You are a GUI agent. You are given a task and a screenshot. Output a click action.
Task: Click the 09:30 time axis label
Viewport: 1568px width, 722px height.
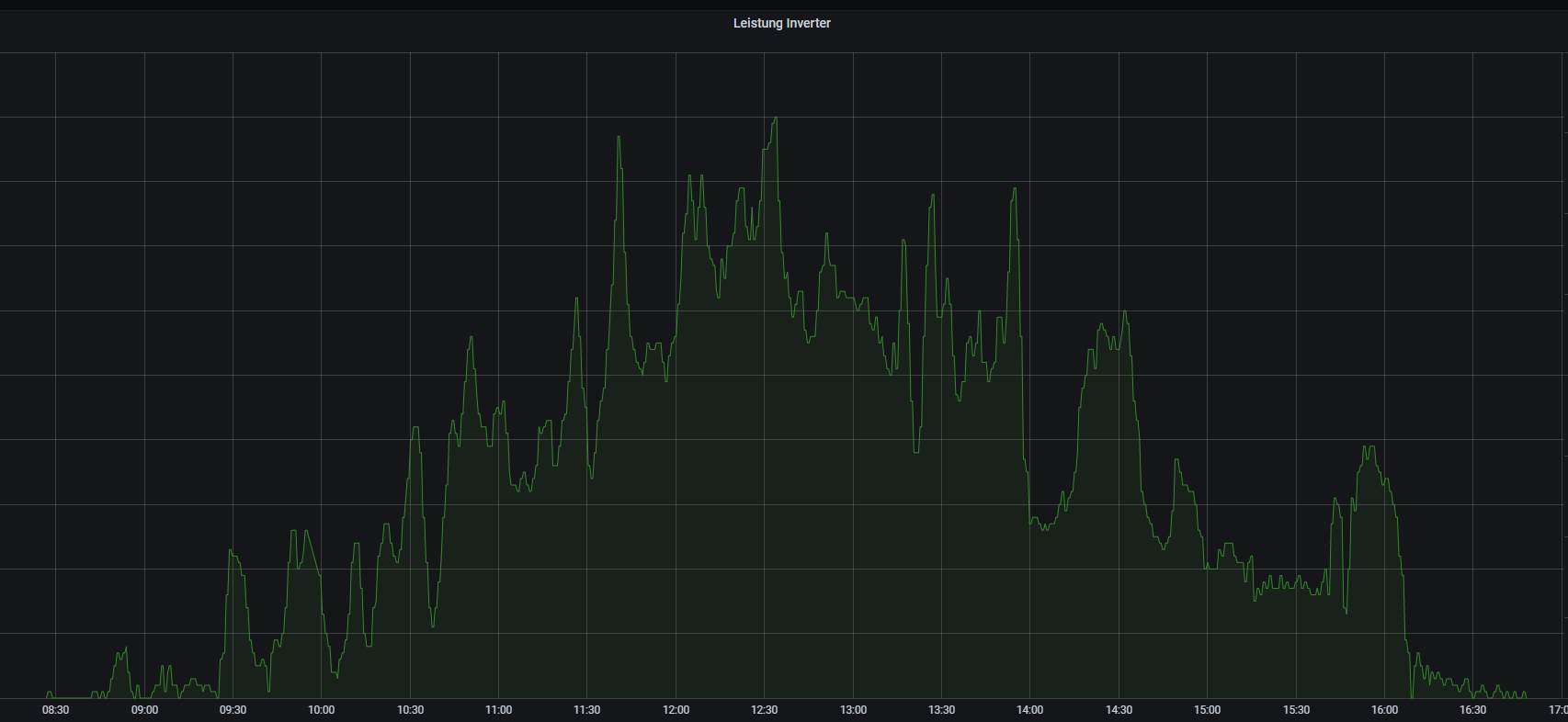click(233, 710)
